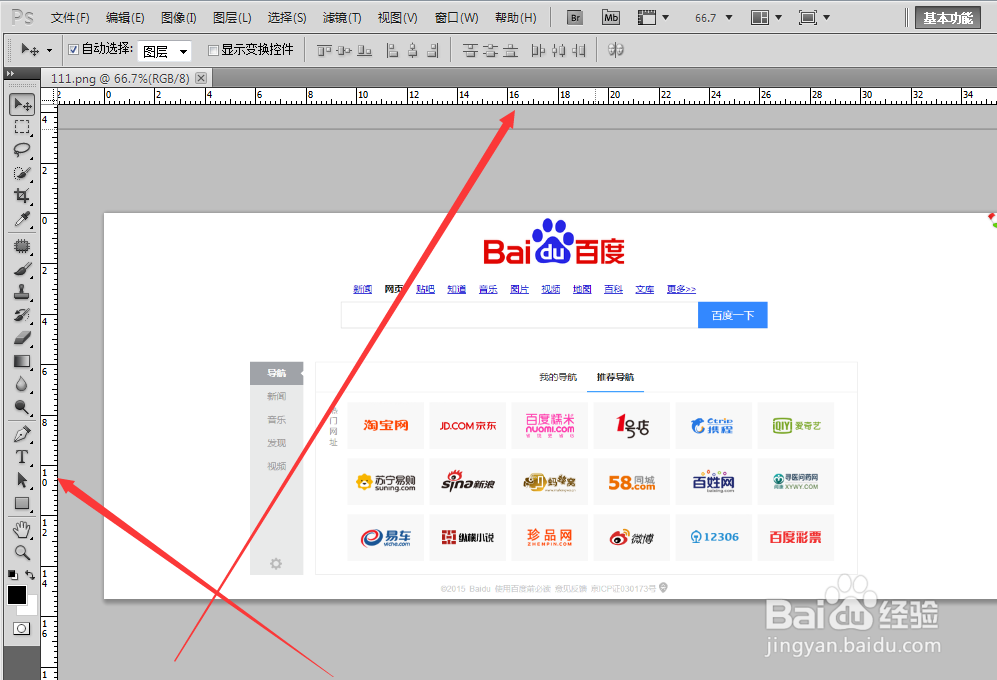Screen dimensions: 997x680
Task: Click align vertical centers icon
Action: coord(344,50)
